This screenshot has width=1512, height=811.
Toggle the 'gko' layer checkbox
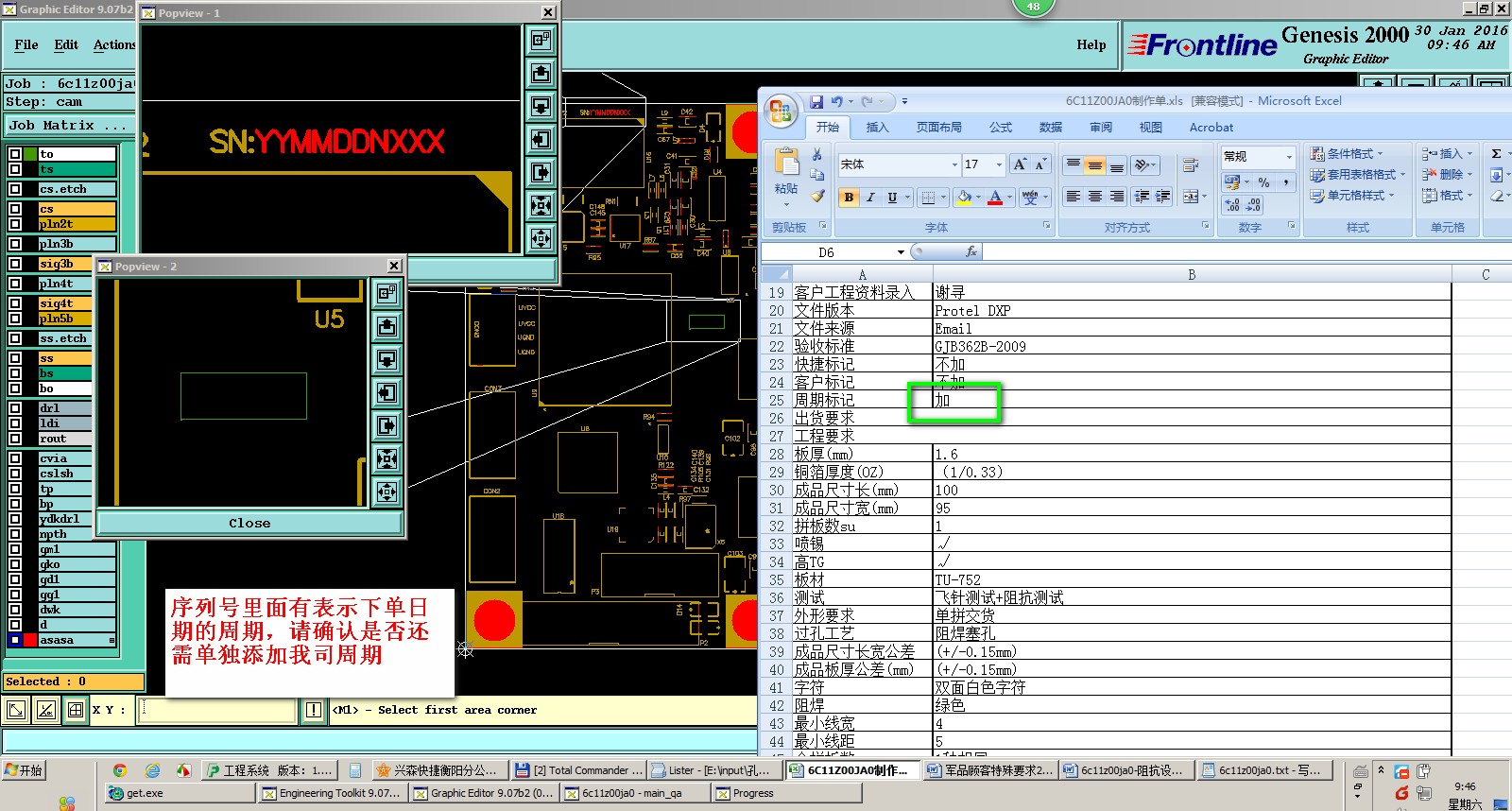click(15, 564)
